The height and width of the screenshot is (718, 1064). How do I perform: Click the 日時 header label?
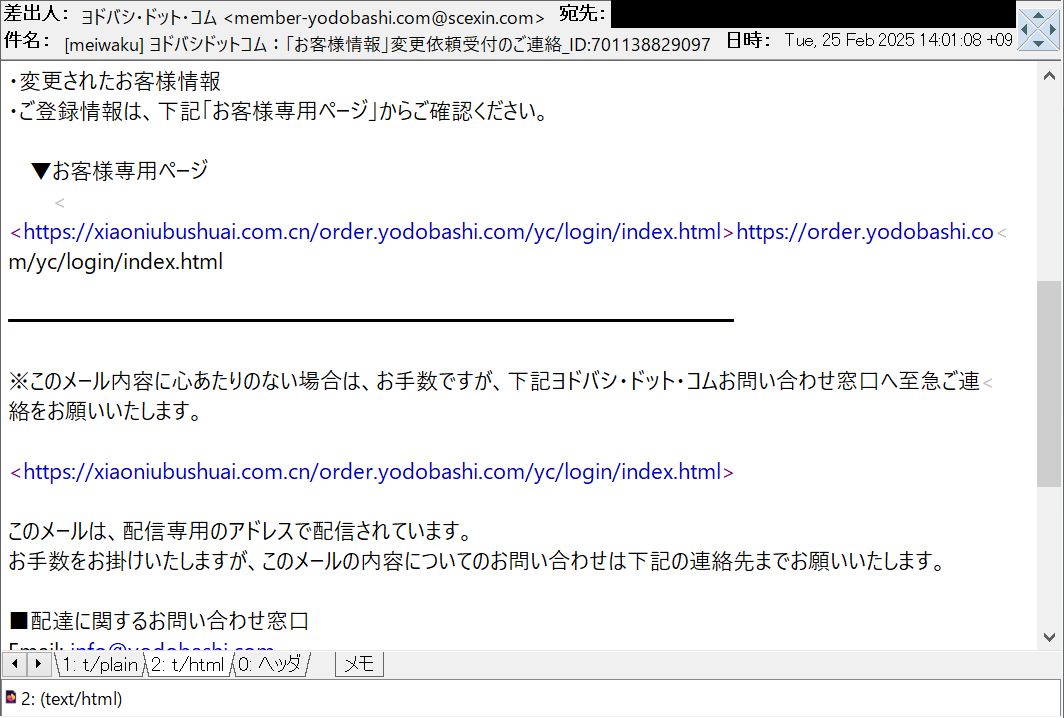coord(748,40)
